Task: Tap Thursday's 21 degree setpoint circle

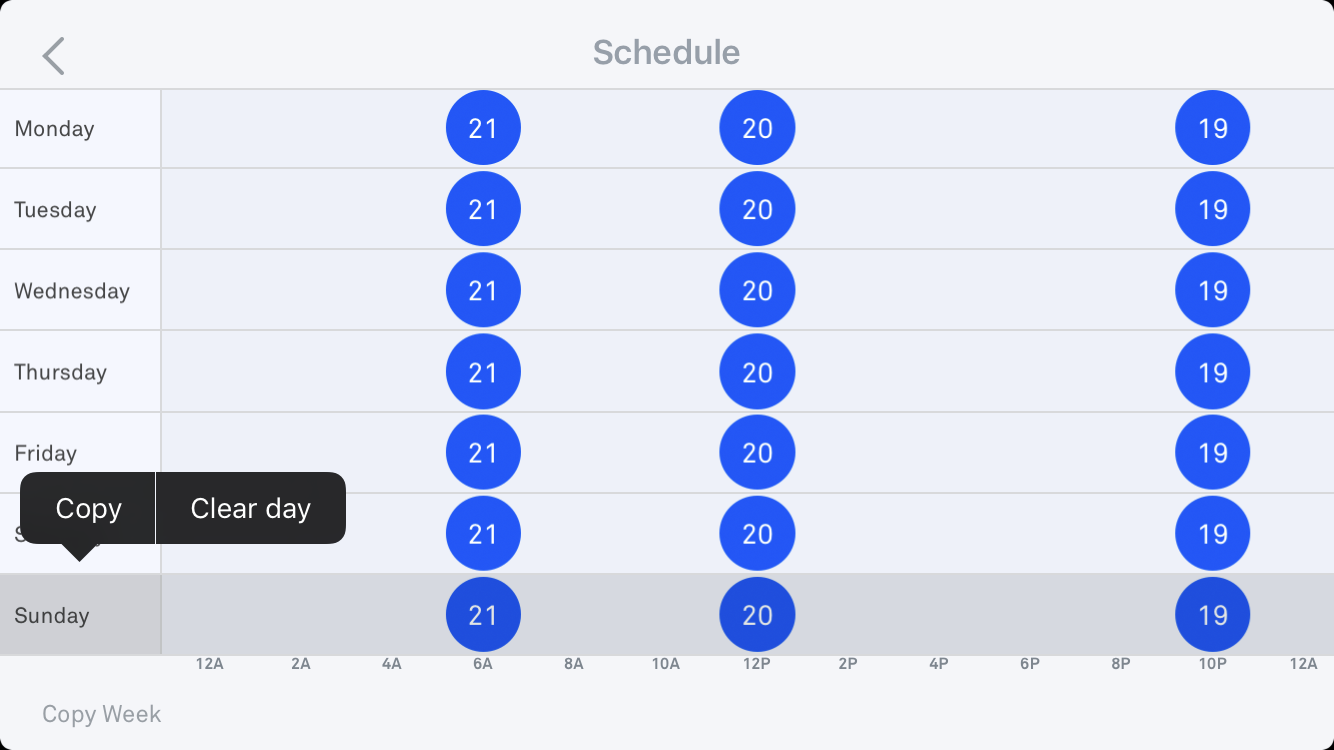Action: [483, 372]
